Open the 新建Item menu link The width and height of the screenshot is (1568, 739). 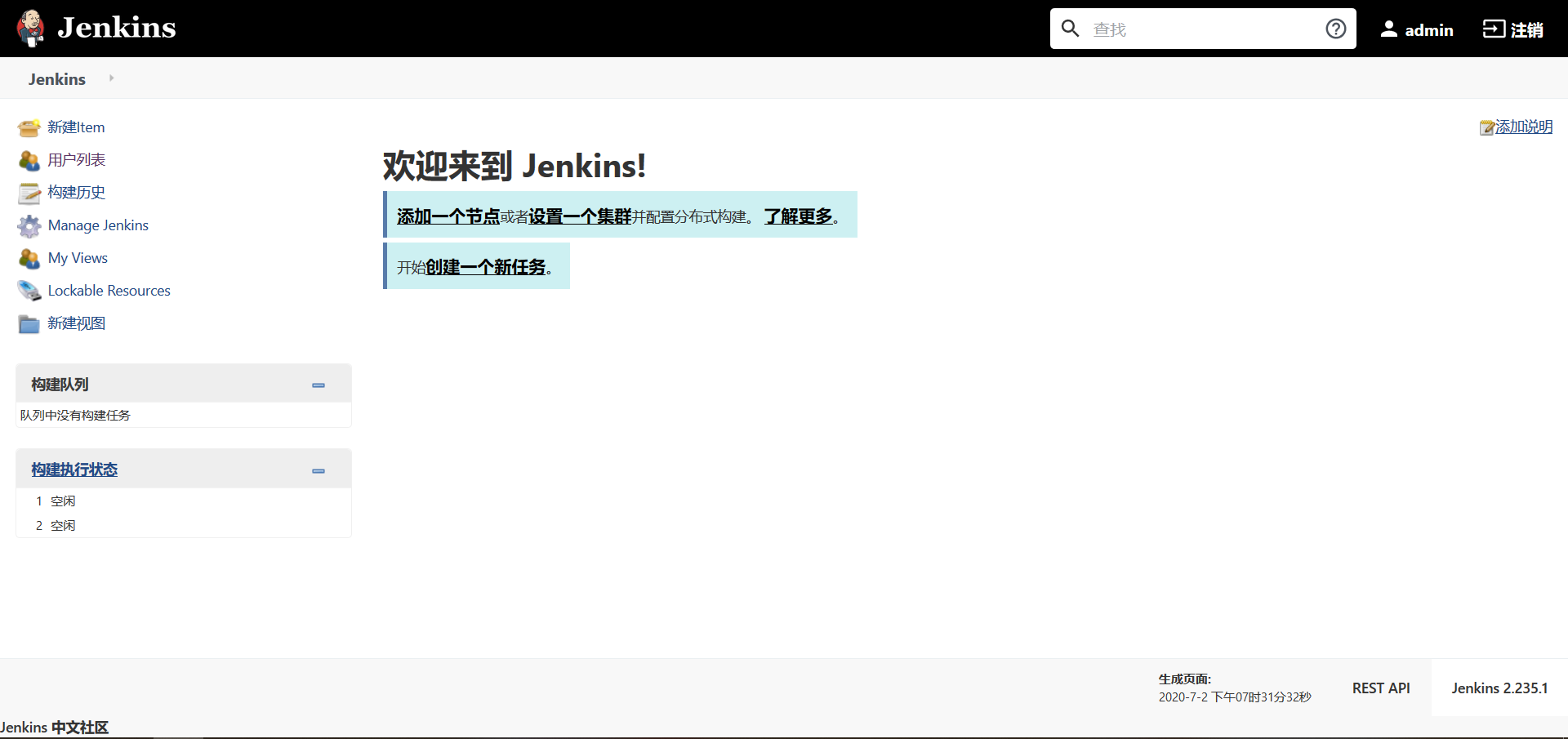pyautogui.click(x=76, y=127)
